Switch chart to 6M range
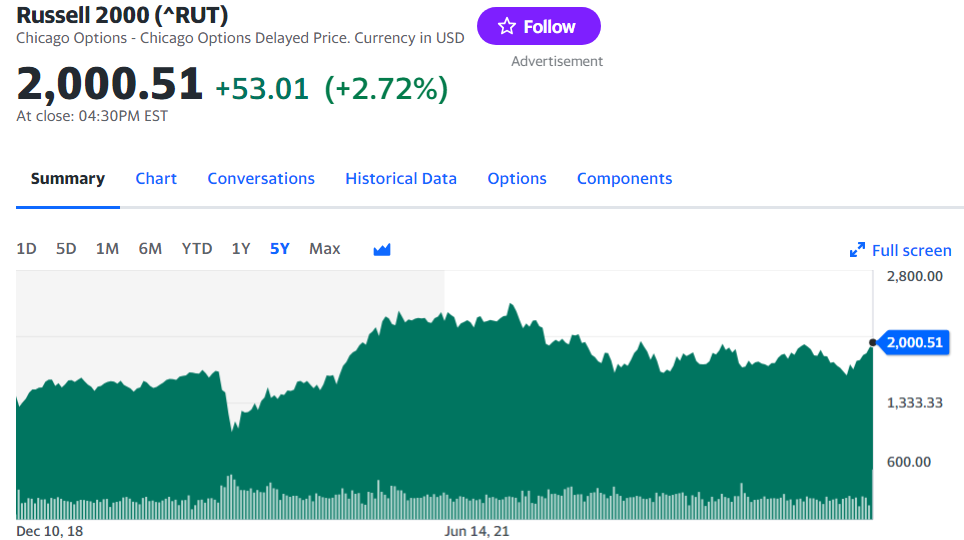964x540 pixels. click(x=150, y=248)
